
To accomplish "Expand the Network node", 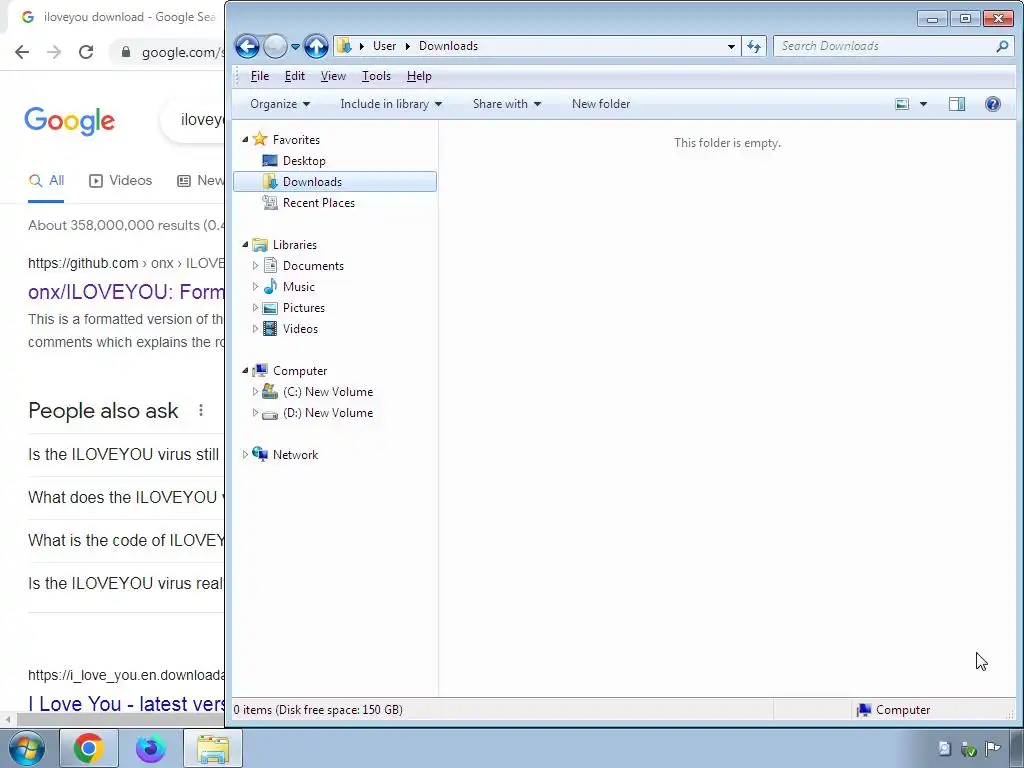I will pos(246,455).
